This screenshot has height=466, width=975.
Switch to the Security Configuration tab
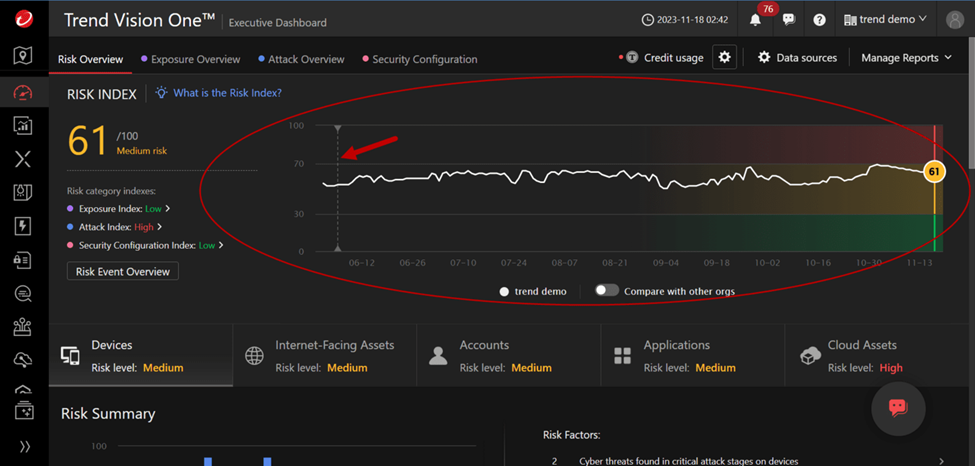[420, 60]
